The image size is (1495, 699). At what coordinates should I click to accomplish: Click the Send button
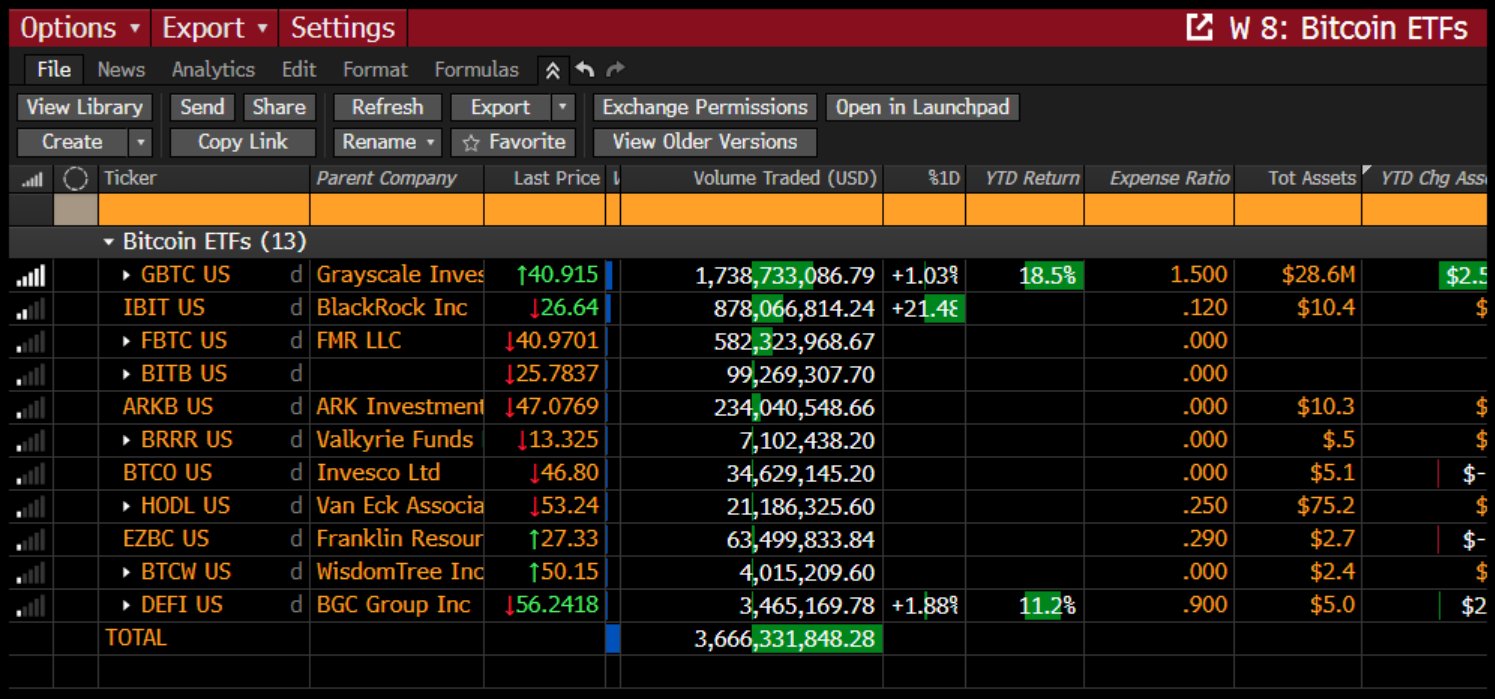[202, 107]
